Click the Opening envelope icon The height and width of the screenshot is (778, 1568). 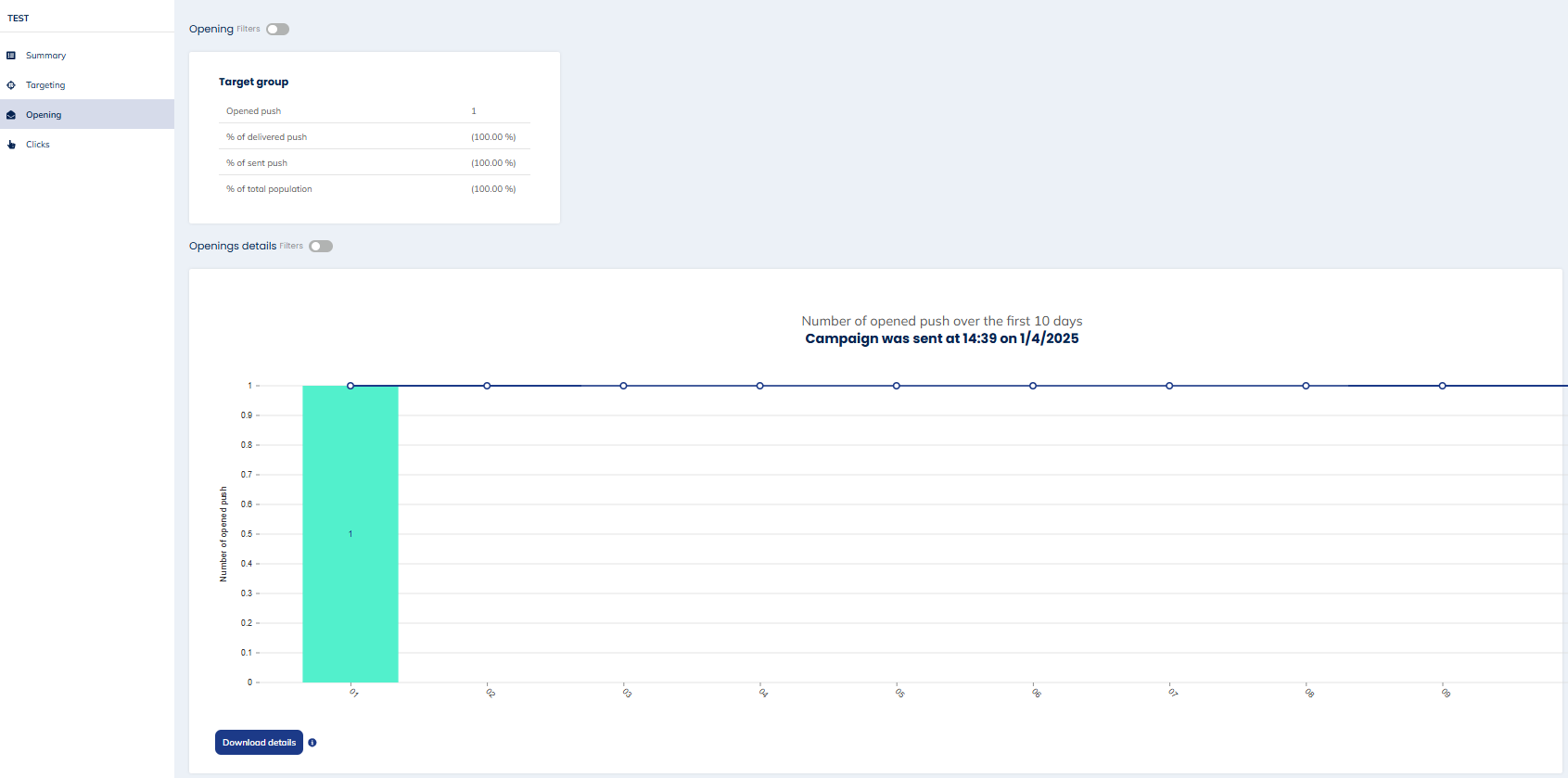pyautogui.click(x=11, y=115)
